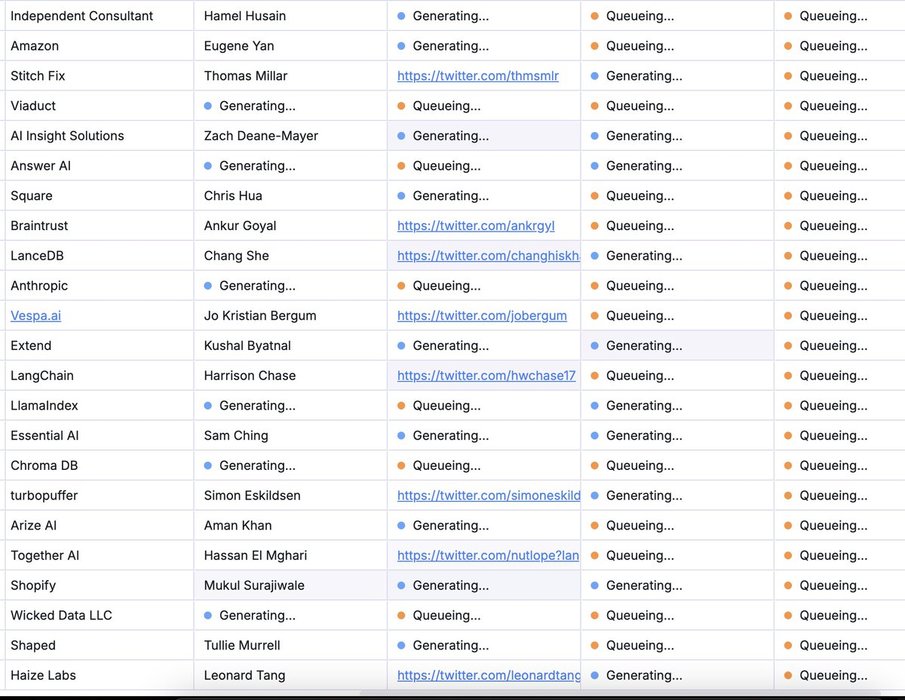
Task: Click the blue status dot in Anthropic's row
Action: (208, 286)
